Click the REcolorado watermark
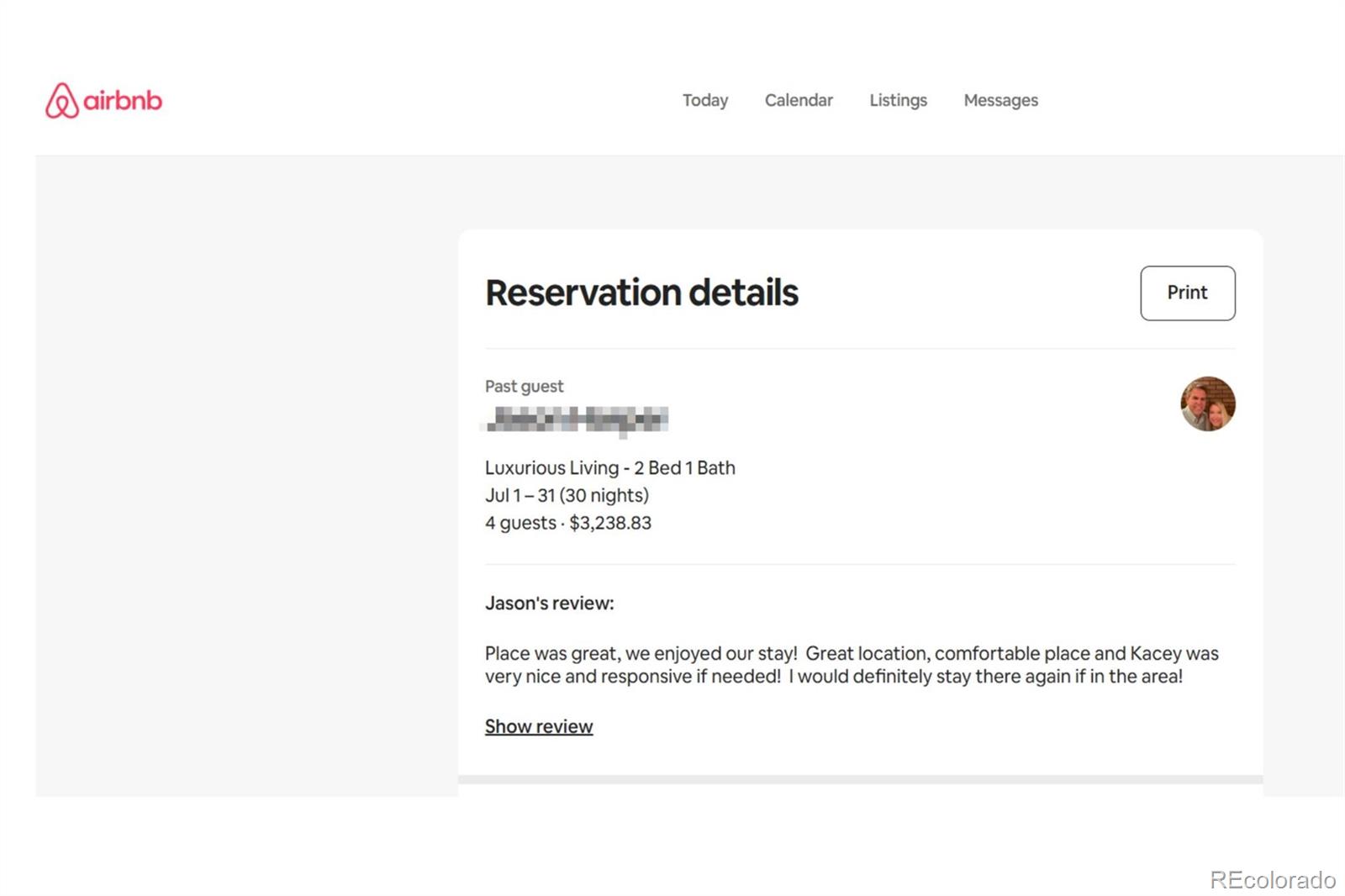This screenshot has height=896, width=1345. click(1272, 879)
